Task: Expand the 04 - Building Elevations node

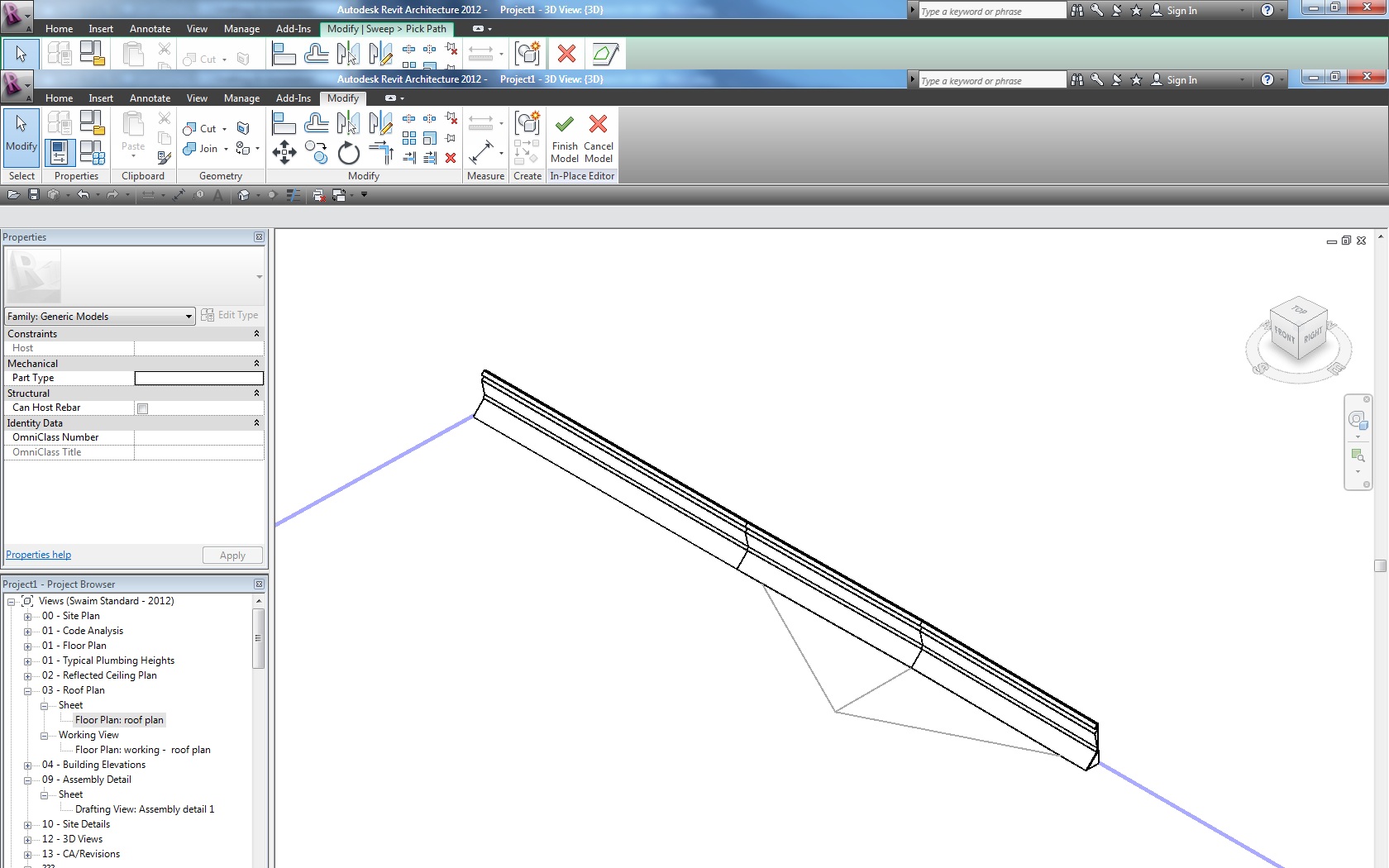Action: pos(27,765)
